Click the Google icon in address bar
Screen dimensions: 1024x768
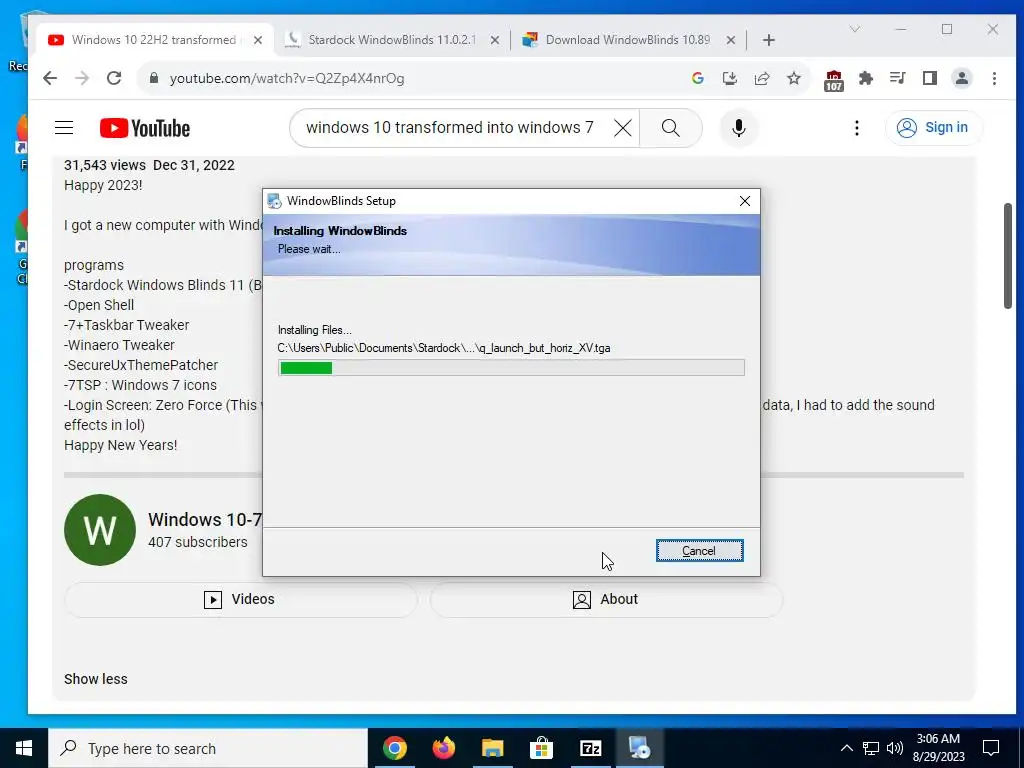coord(697,78)
